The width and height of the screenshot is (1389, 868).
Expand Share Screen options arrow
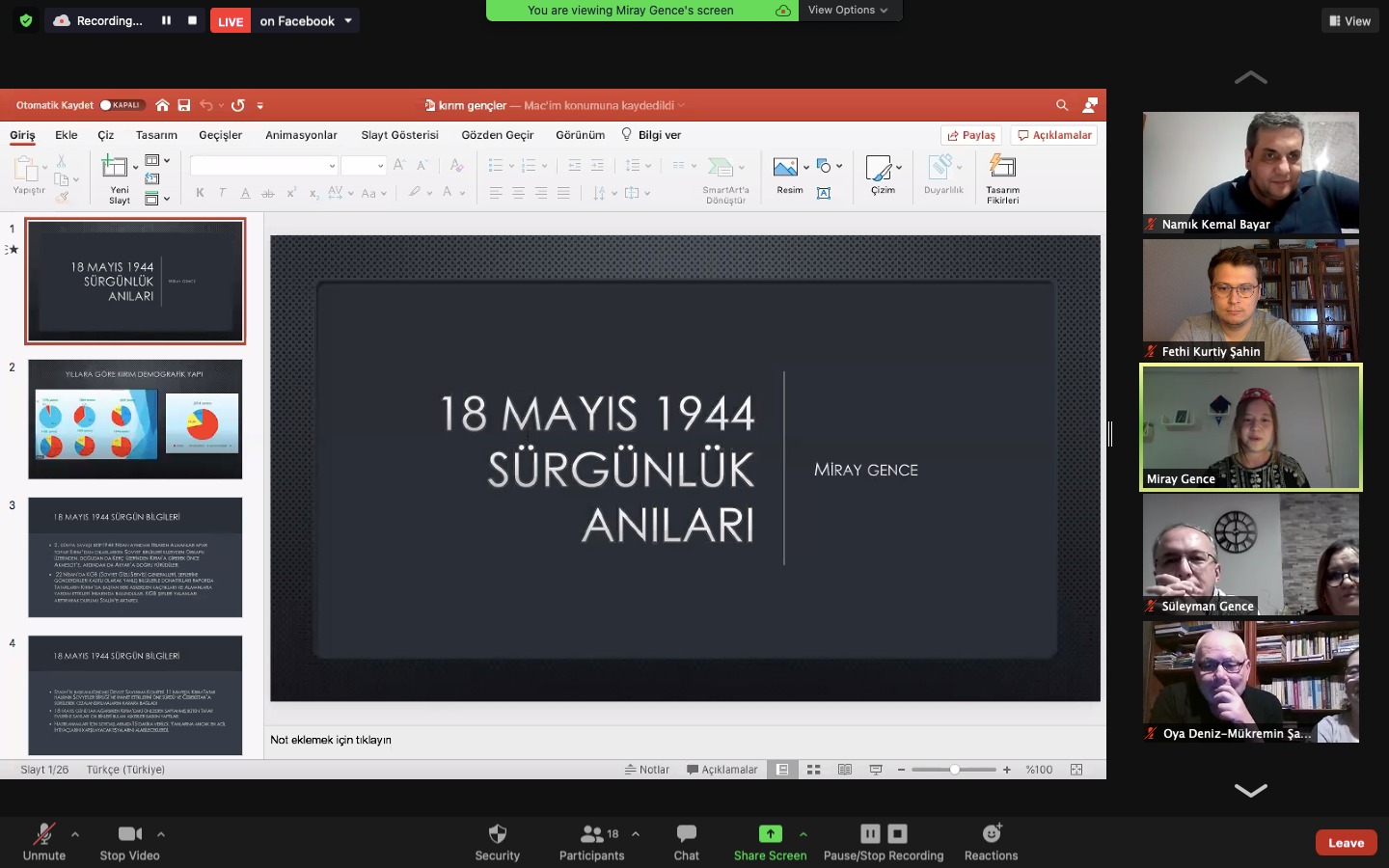pos(803,834)
